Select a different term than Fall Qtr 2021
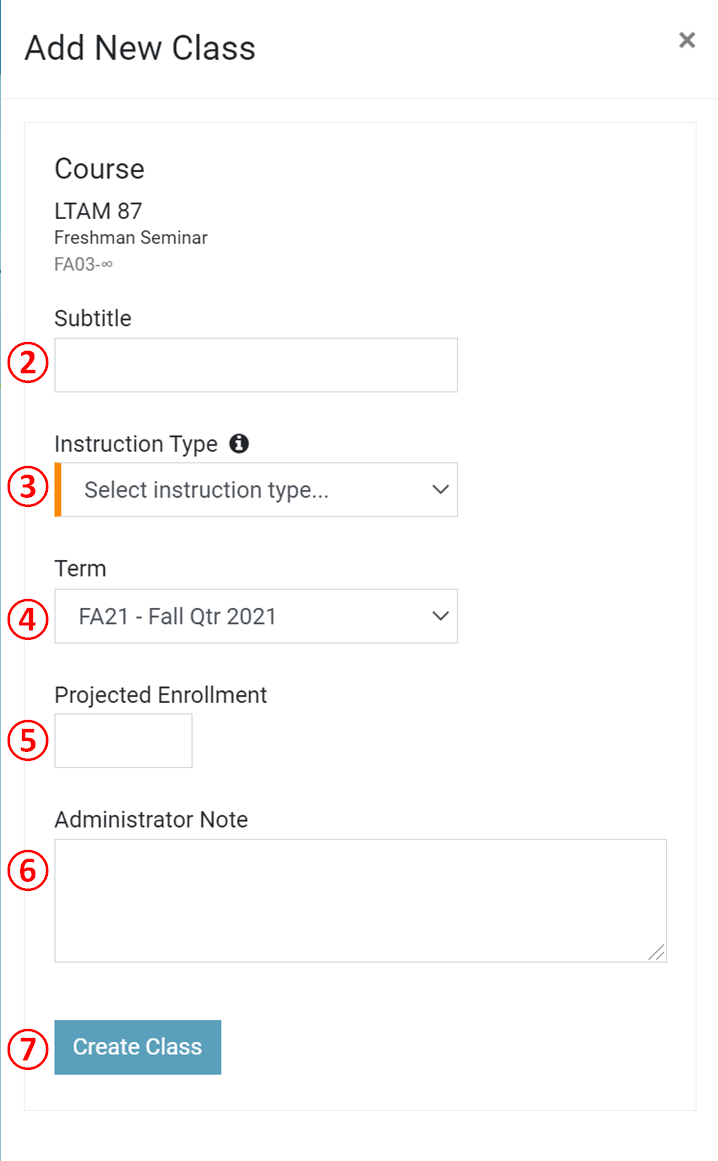Image resolution: width=718 pixels, height=1161 pixels. (256, 616)
